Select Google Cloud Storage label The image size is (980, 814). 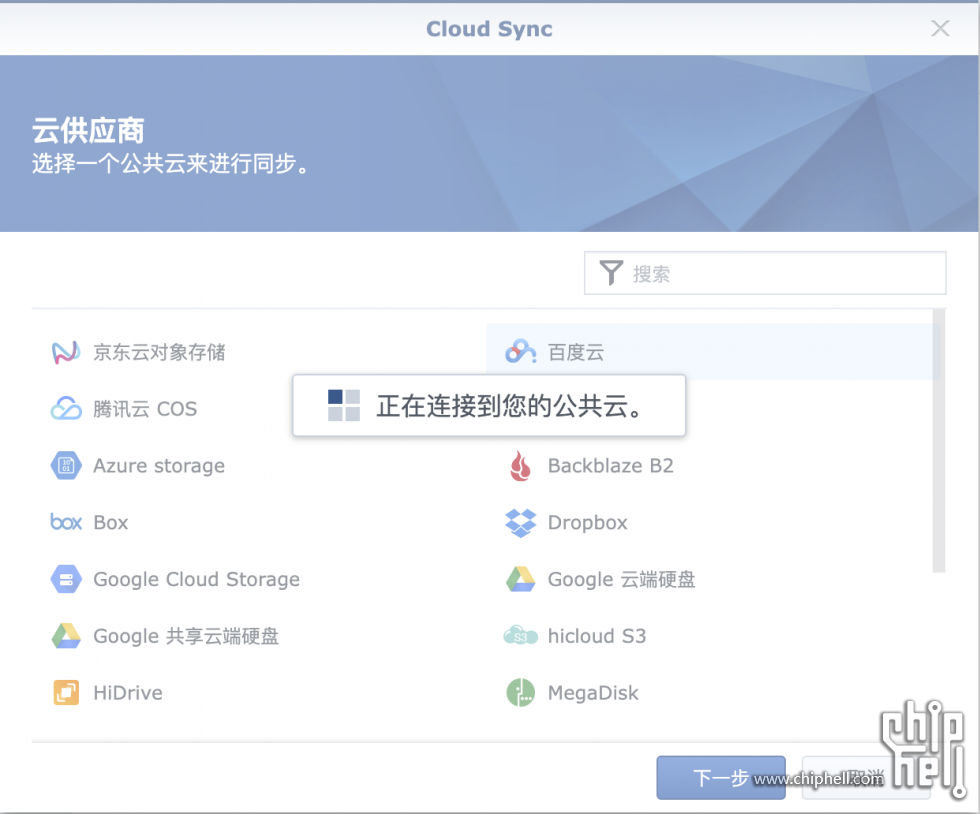pyautogui.click(x=196, y=580)
